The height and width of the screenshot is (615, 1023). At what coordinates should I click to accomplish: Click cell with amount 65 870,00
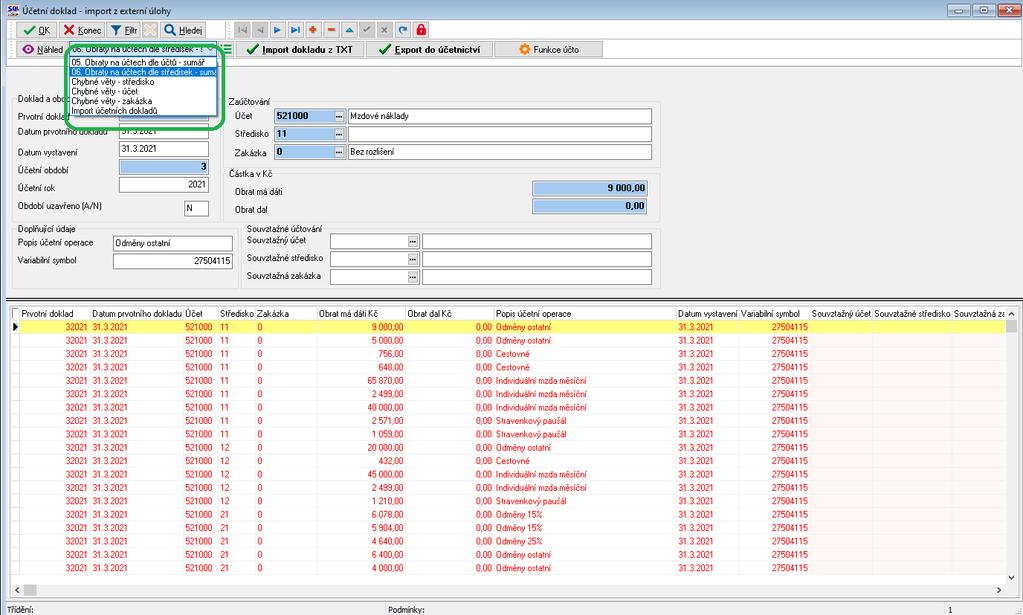[361, 381]
